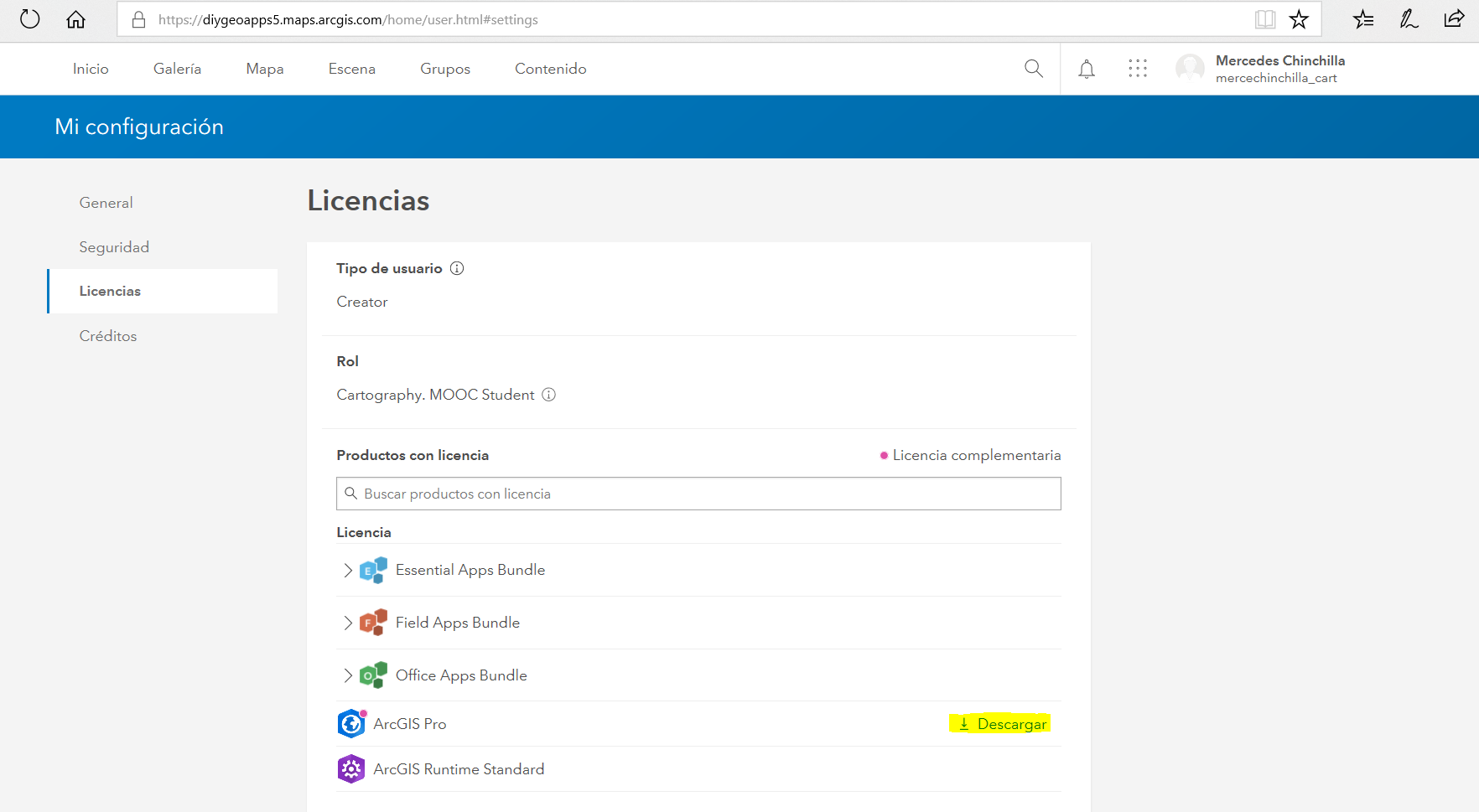1479x812 pixels.
Task: Click the Creator user type text
Action: [362, 302]
